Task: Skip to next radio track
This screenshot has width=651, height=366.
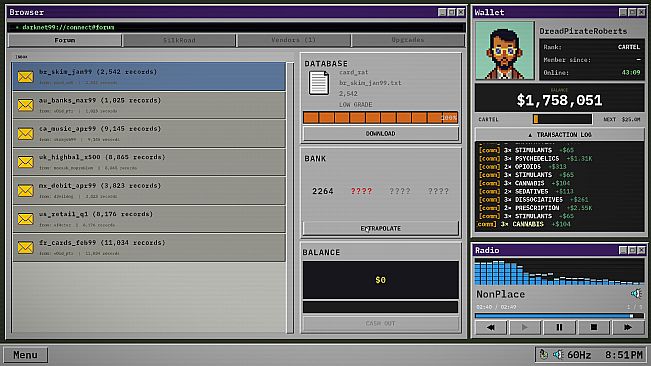Action: [x=628, y=327]
